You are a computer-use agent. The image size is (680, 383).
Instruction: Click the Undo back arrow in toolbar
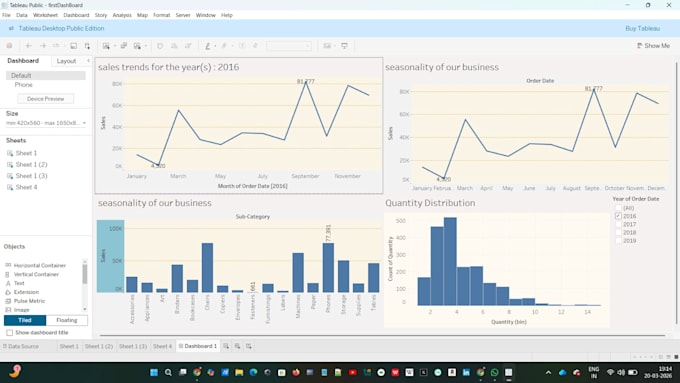pos(29,46)
